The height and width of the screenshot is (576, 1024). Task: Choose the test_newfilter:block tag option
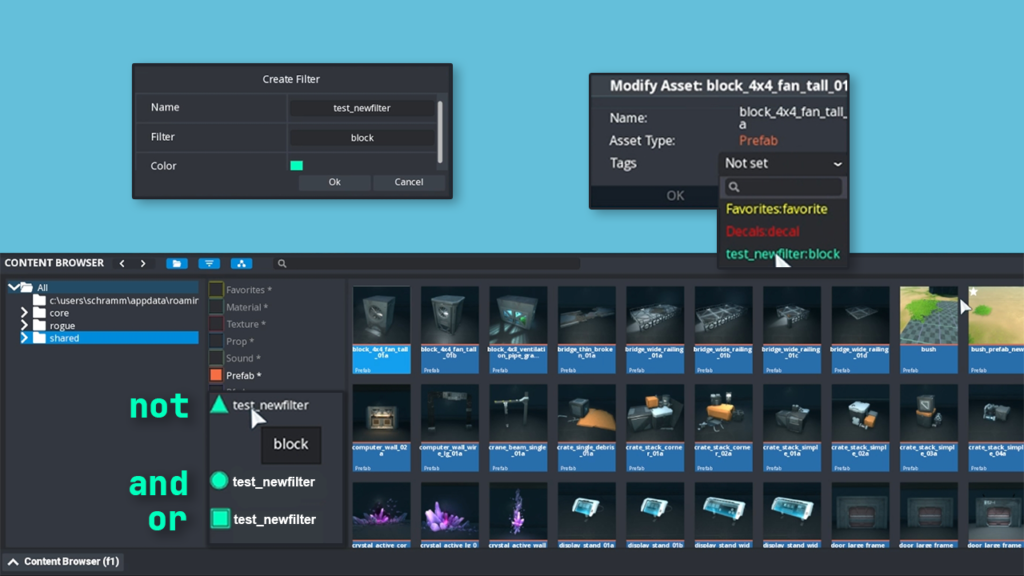782,254
